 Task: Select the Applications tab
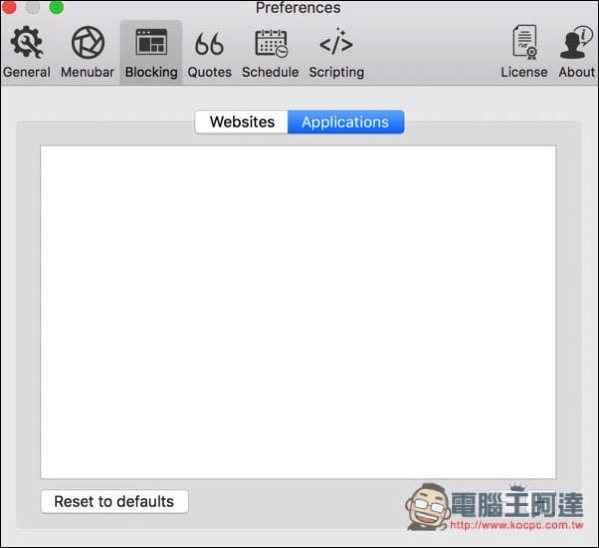click(x=346, y=122)
